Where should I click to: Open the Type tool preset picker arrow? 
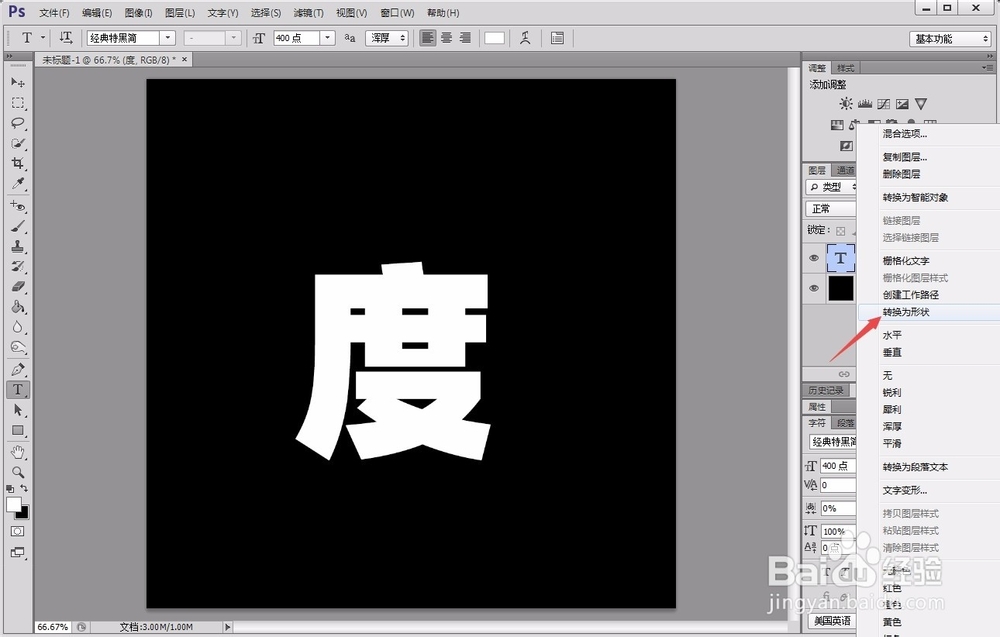point(43,38)
